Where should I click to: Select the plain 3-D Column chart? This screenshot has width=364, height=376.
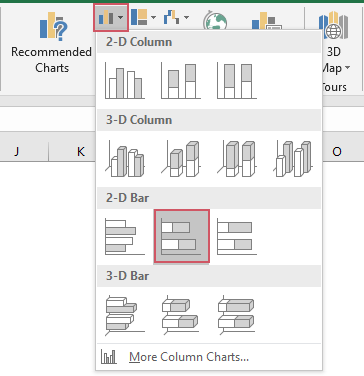293,158
